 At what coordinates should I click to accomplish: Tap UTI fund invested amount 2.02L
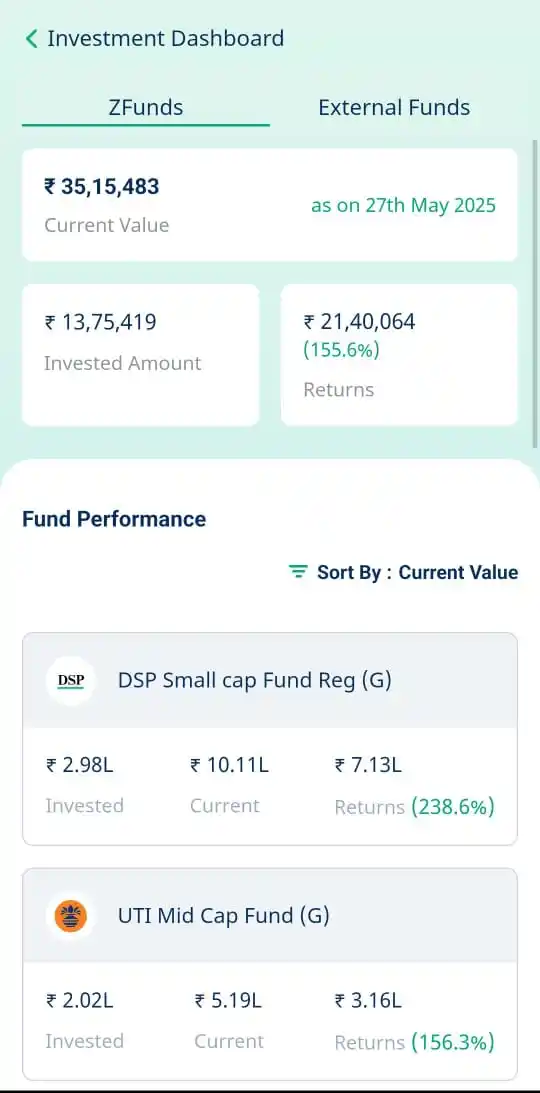pyautogui.click(x=79, y=1001)
